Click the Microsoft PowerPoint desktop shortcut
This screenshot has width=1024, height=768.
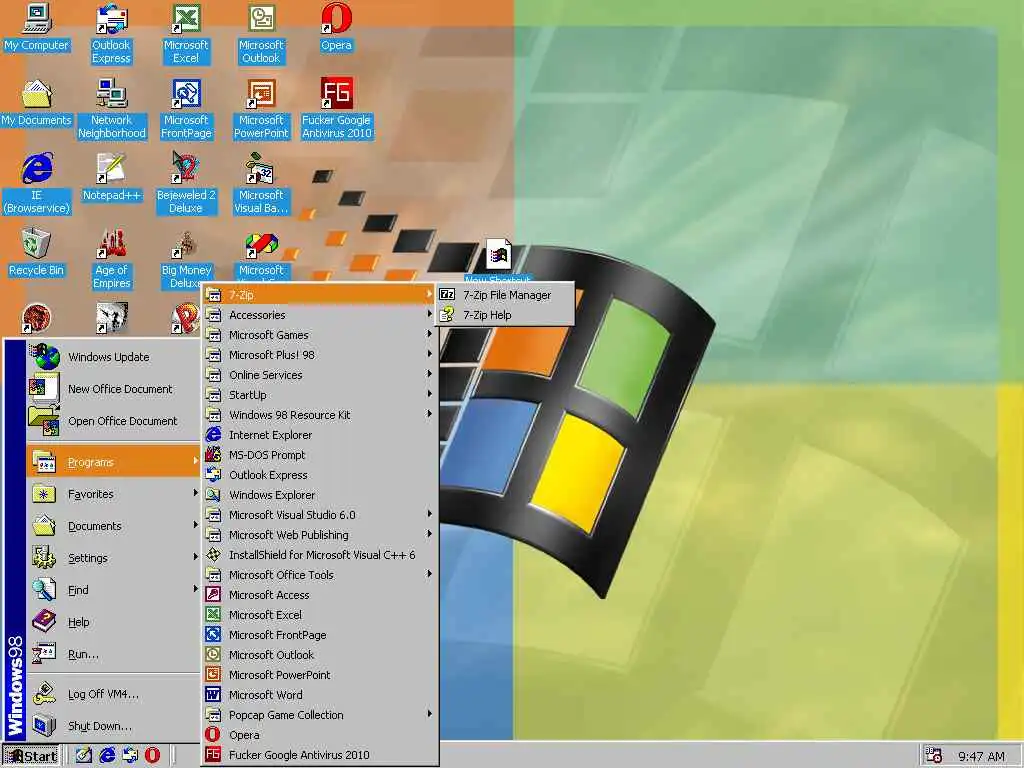coord(261,109)
